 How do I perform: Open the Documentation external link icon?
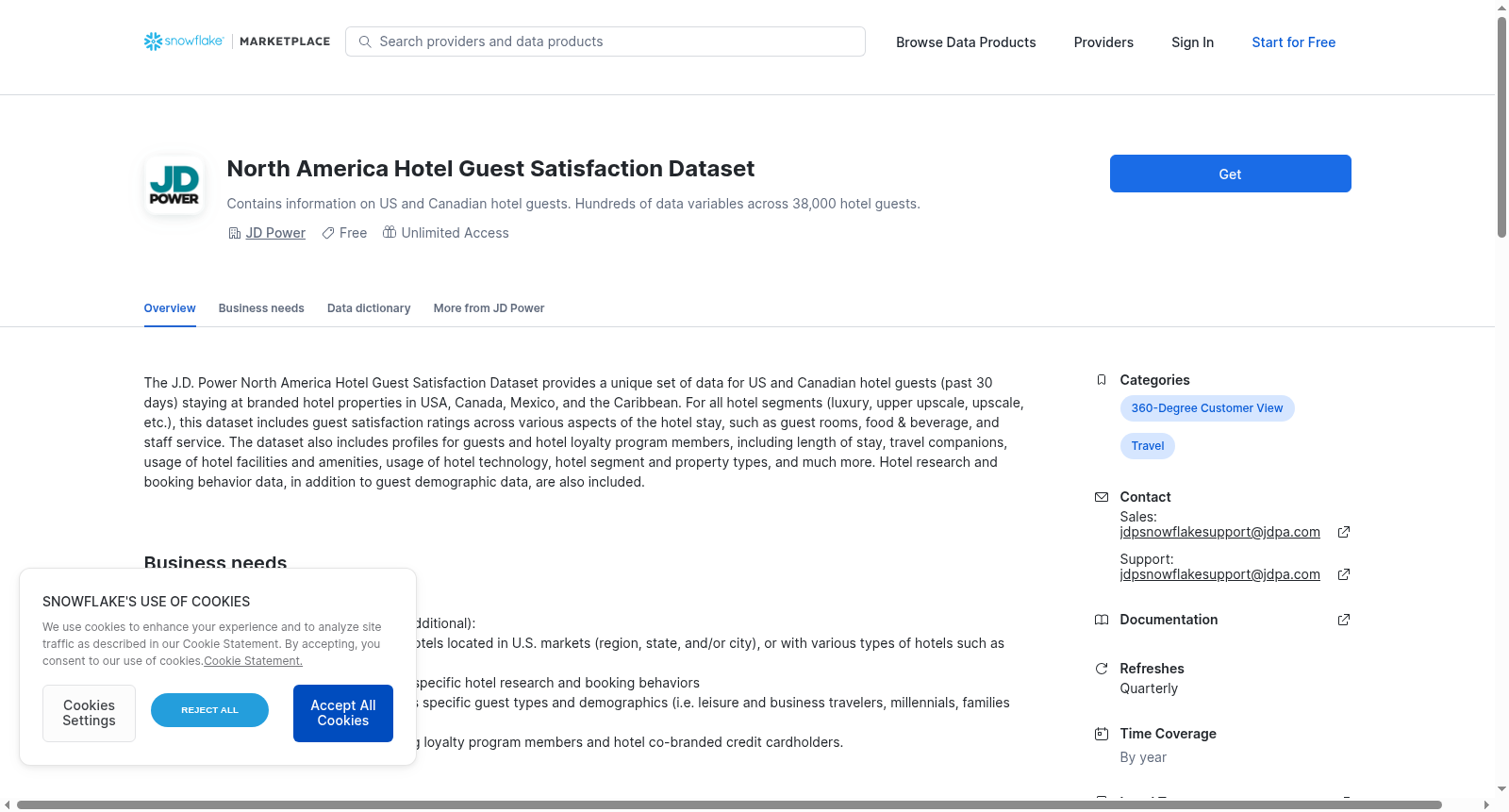pyautogui.click(x=1344, y=620)
